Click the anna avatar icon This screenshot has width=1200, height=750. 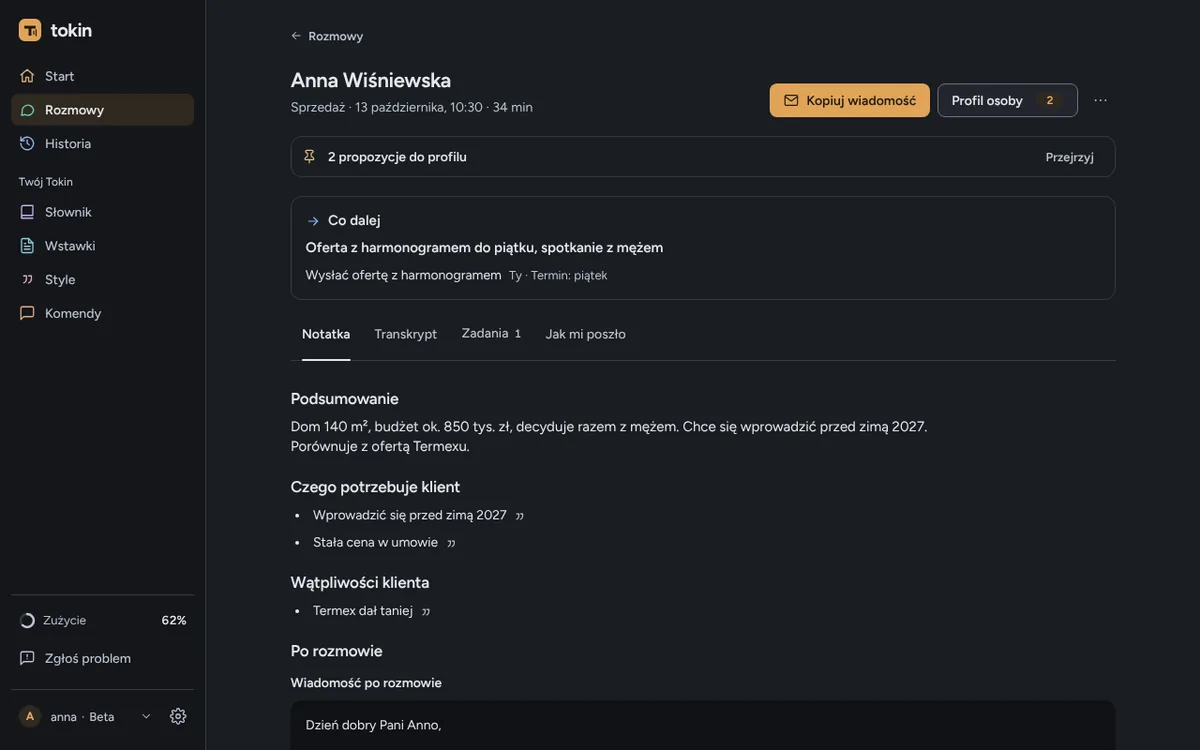(x=30, y=716)
